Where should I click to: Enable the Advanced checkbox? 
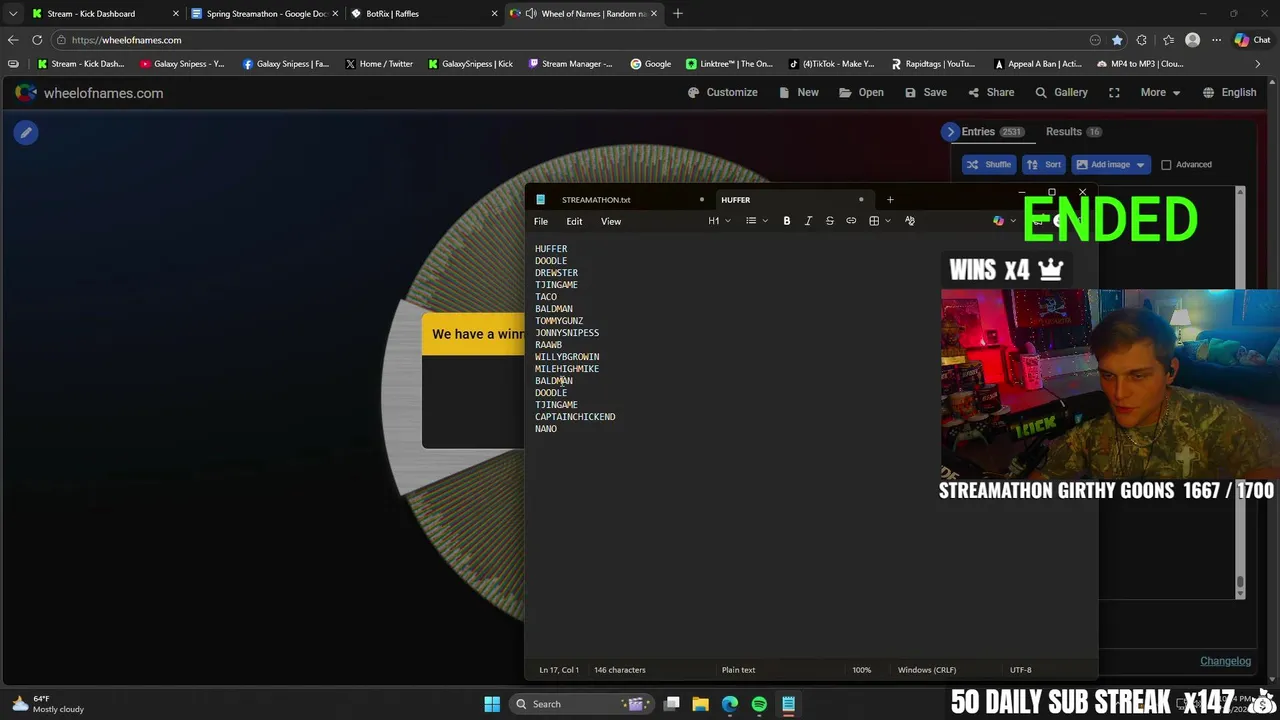point(1166,165)
